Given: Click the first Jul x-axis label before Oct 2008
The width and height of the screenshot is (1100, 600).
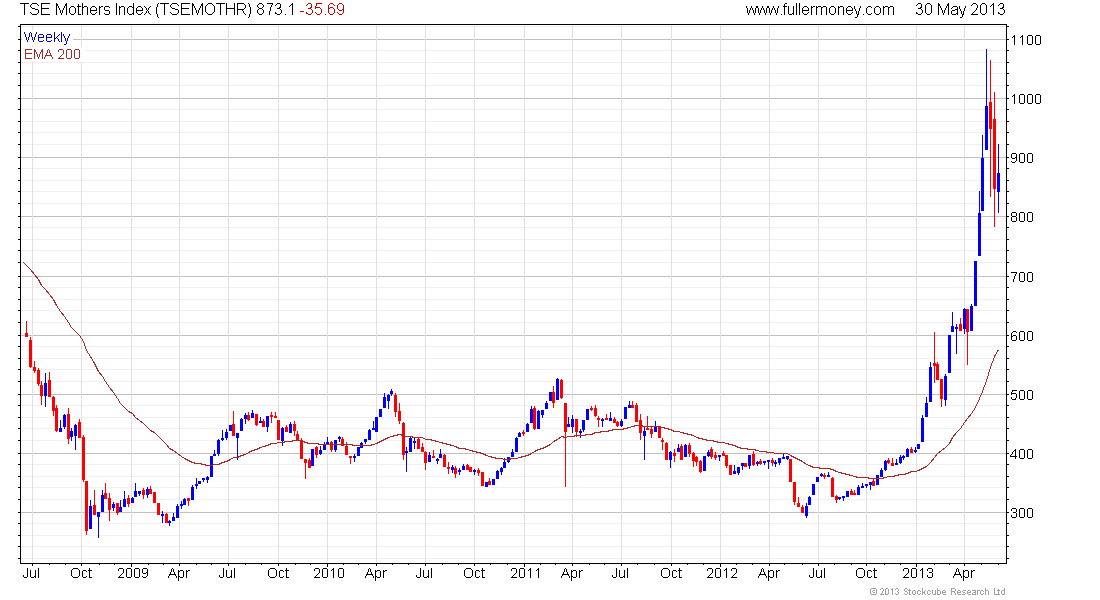Looking at the screenshot, I should tap(32, 573).
